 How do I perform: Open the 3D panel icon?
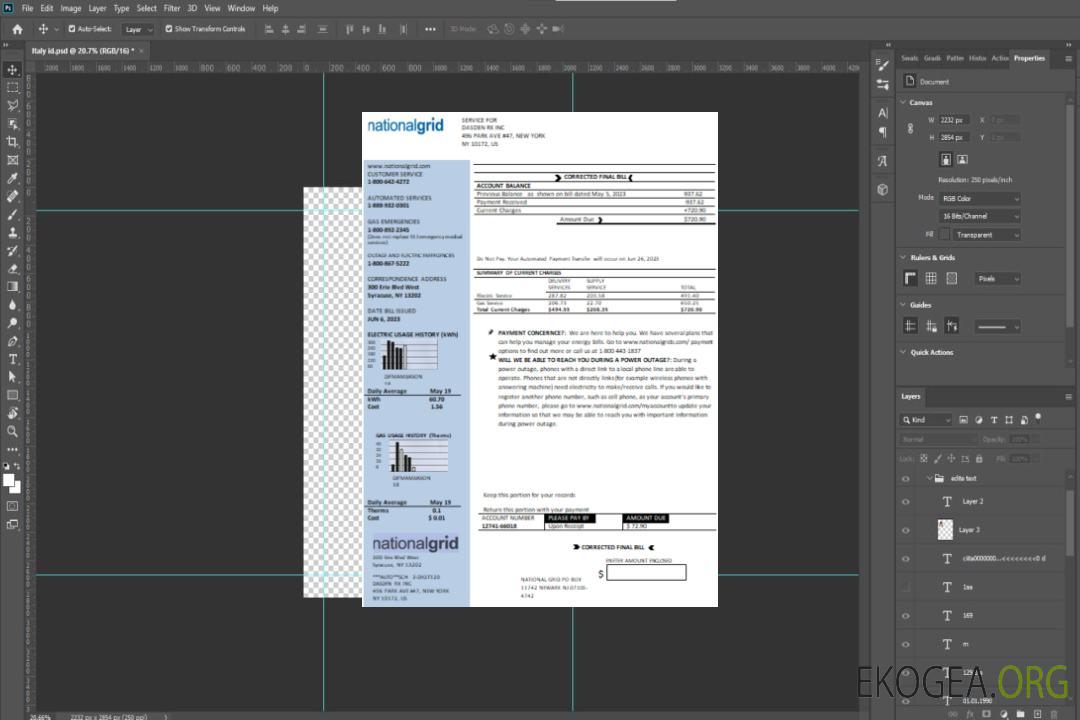click(882, 189)
